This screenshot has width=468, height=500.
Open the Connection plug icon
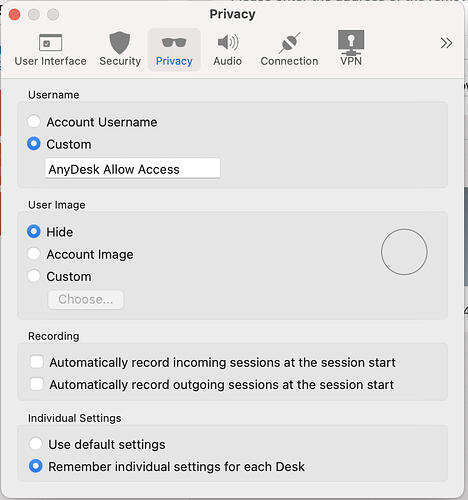tap(289, 43)
